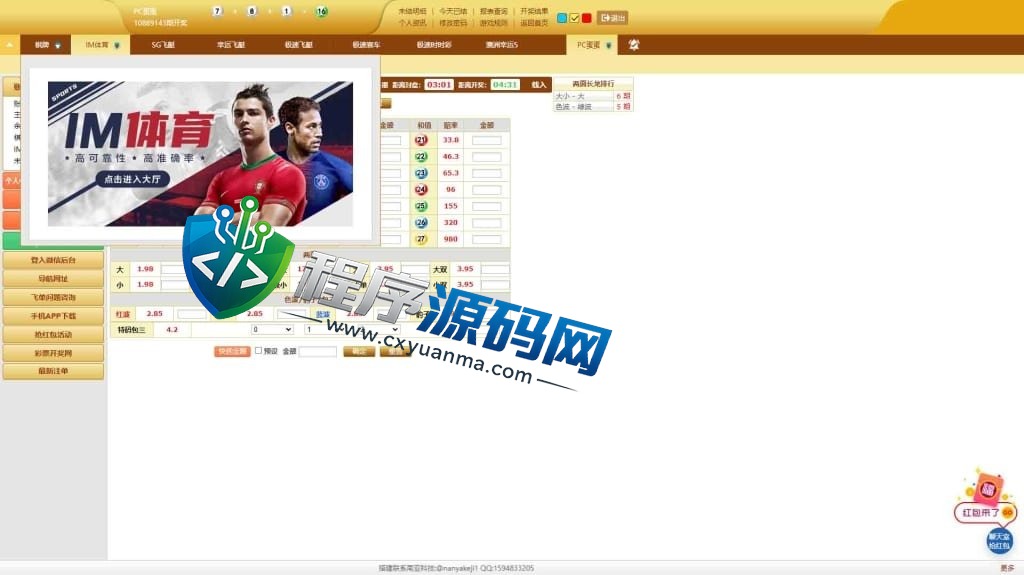Click the 个人资讯 header link
This screenshot has height=575, width=1024.
pyautogui.click(x=412, y=23)
